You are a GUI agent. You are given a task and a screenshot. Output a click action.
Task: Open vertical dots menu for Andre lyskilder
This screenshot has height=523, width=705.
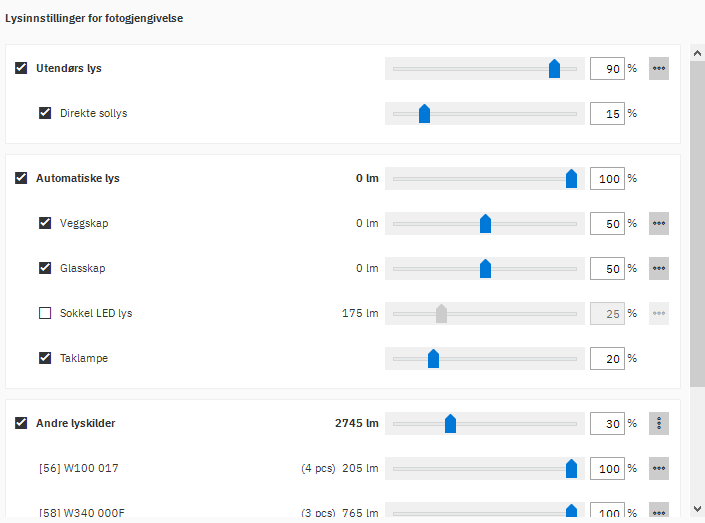tap(658, 423)
